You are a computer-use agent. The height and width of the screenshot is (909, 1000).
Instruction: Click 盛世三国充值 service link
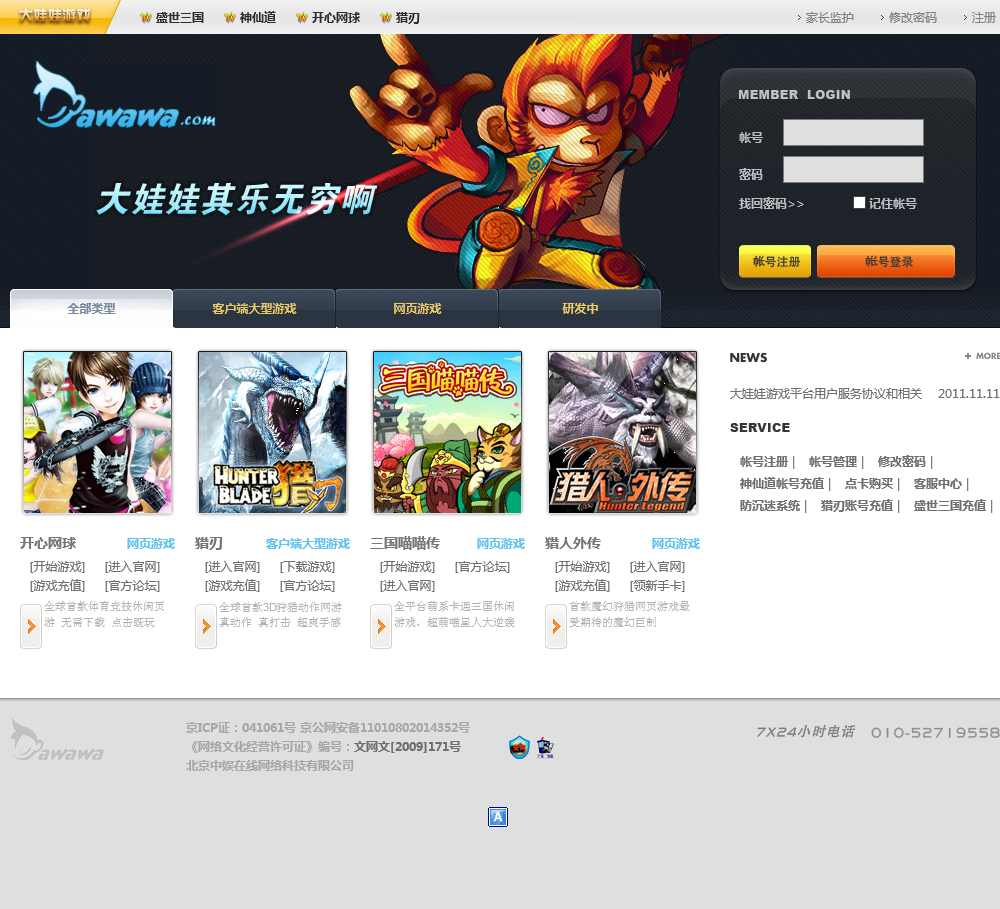(x=950, y=505)
